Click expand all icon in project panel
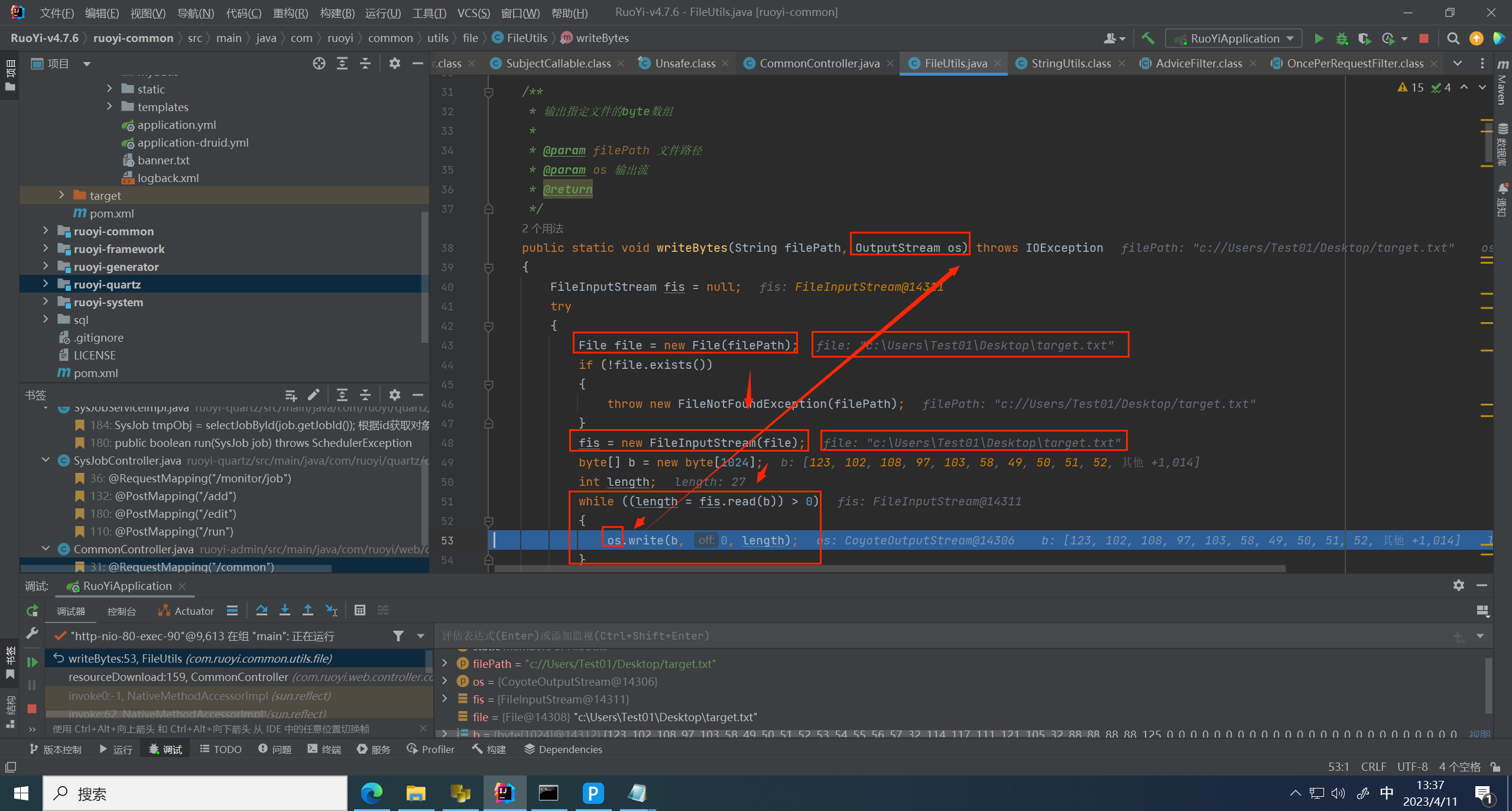The height and width of the screenshot is (811, 1512). pos(342,63)
